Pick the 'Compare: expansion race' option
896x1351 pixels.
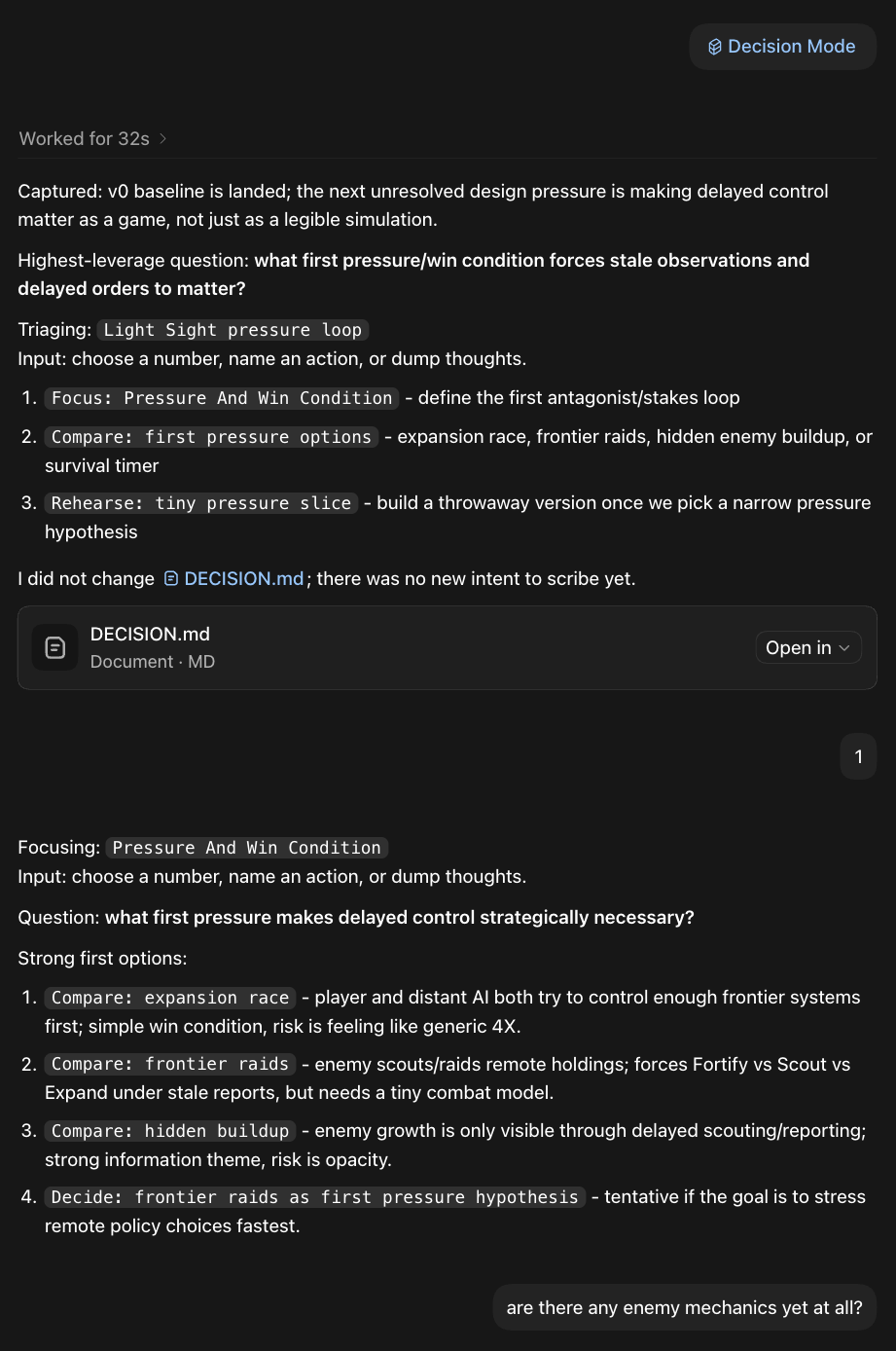click(170, 998)
